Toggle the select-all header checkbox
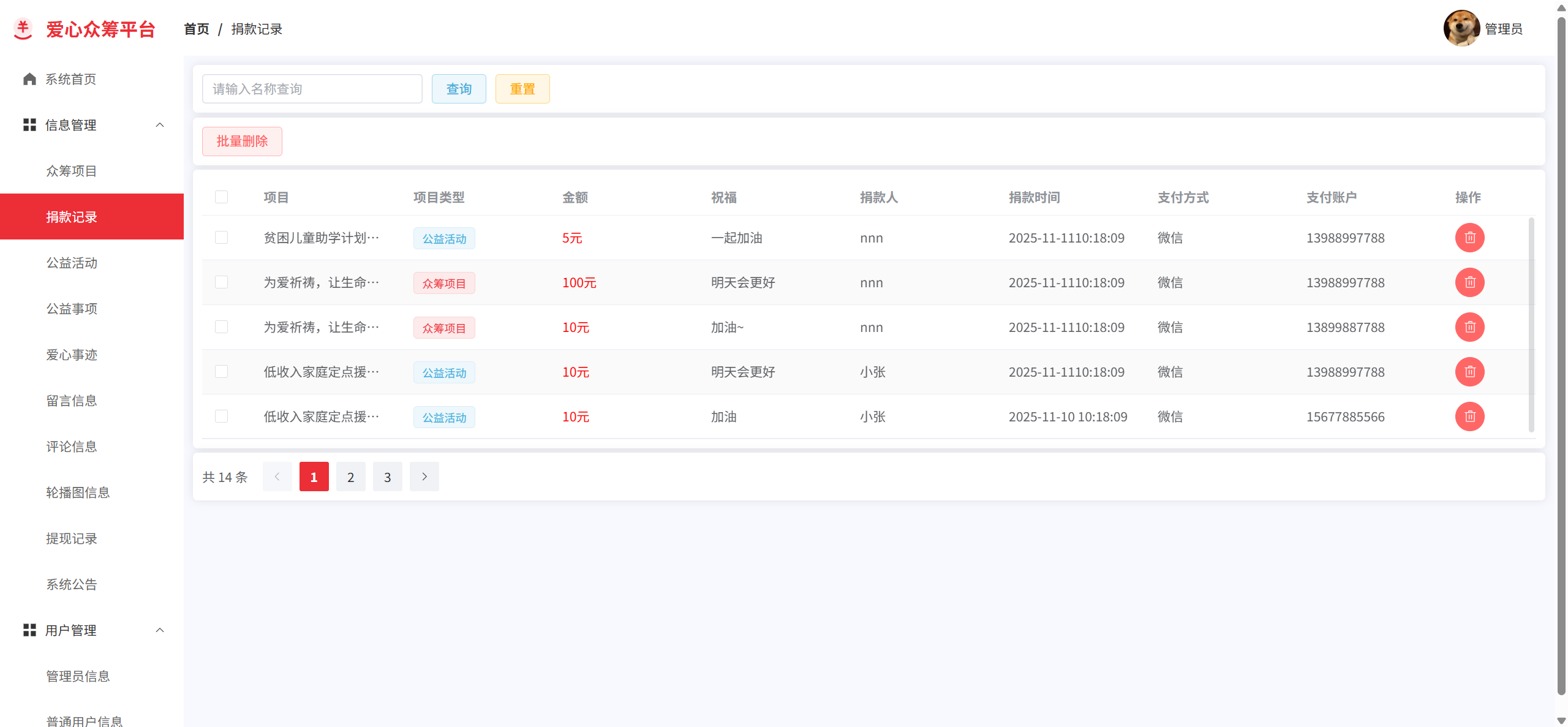The height and width of the screenshot is (727, 1568). pyautogui.click(x=221, y=197)
